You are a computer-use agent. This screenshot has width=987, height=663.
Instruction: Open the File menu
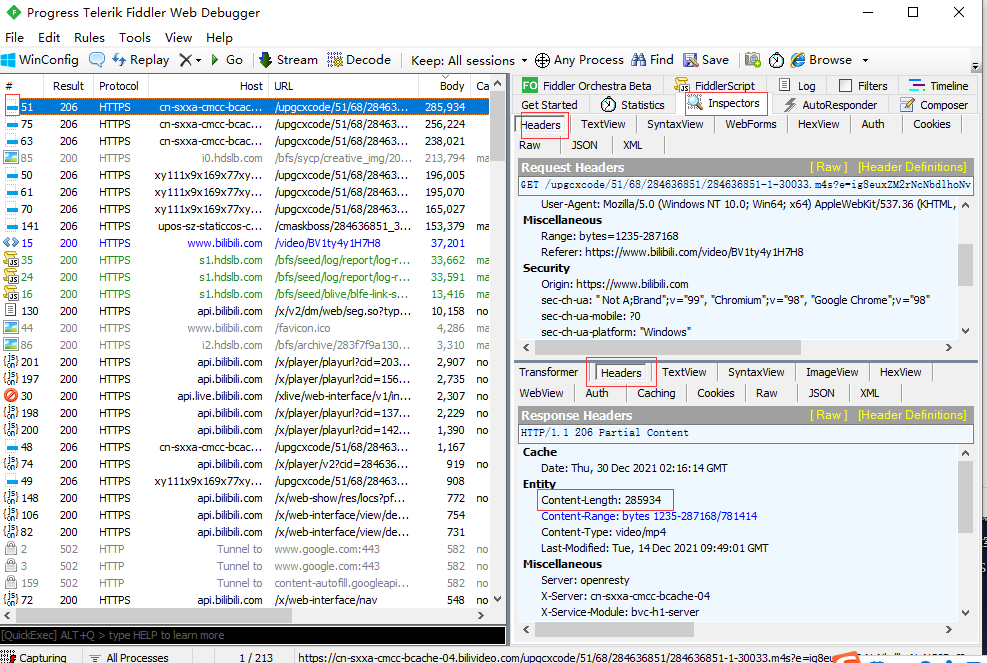(x=14, y=37)
